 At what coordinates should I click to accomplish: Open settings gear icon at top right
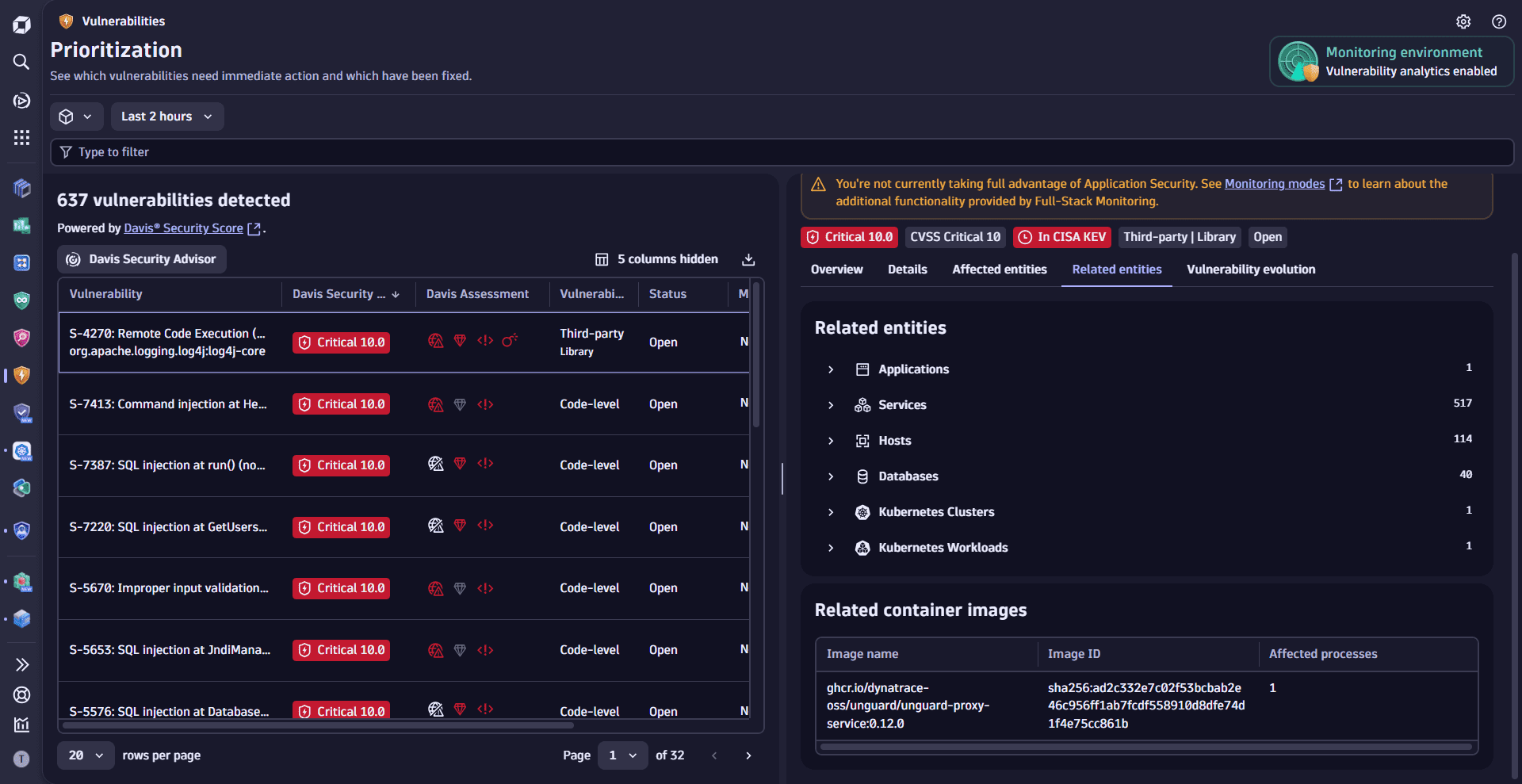tap(1463, 21)
